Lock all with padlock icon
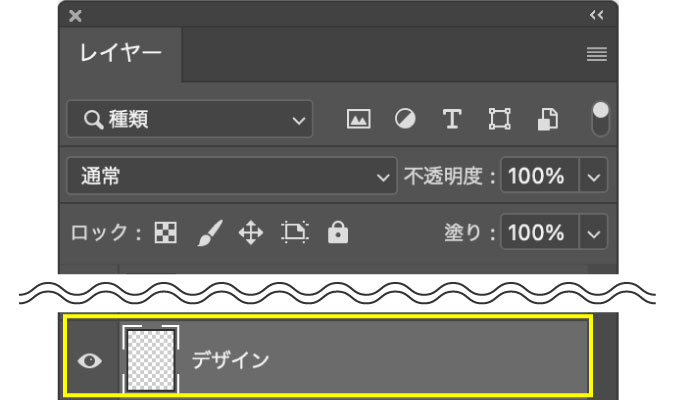Image resolution: width=676 pixels, height=400 pixels. pos(339,234)
